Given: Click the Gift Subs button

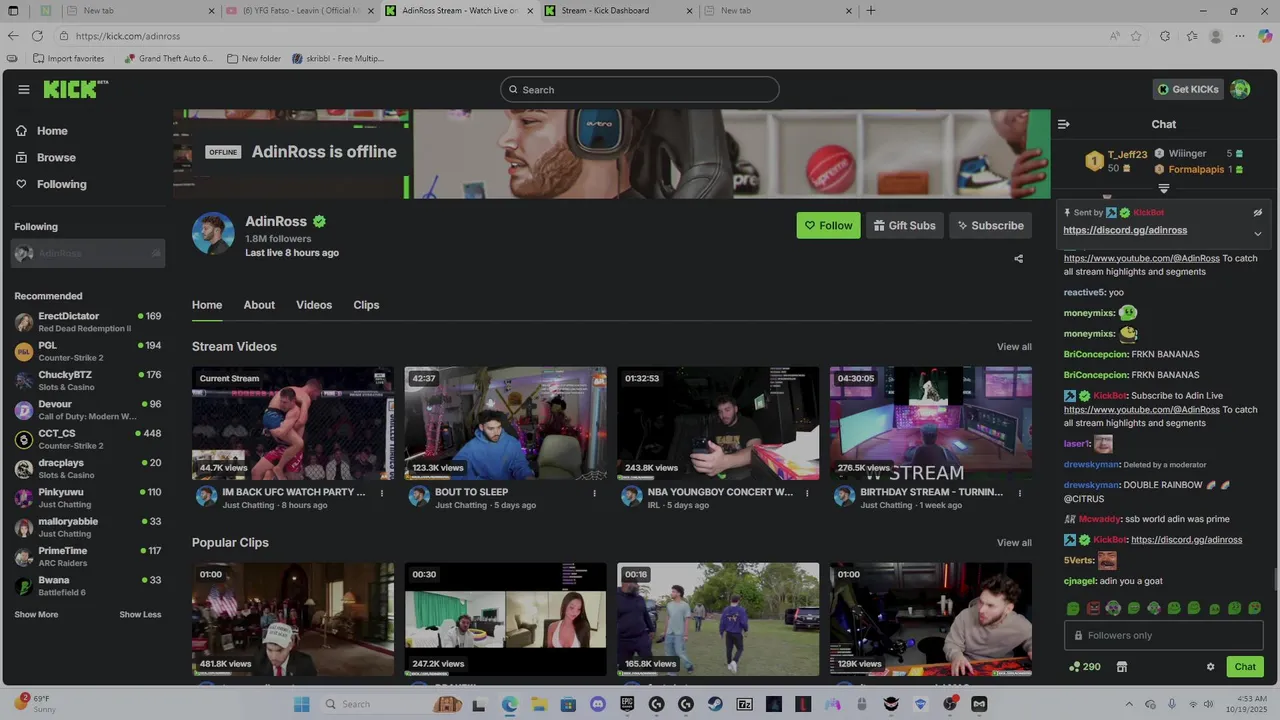Looking at the screenshot, I should tap(904, 225).
